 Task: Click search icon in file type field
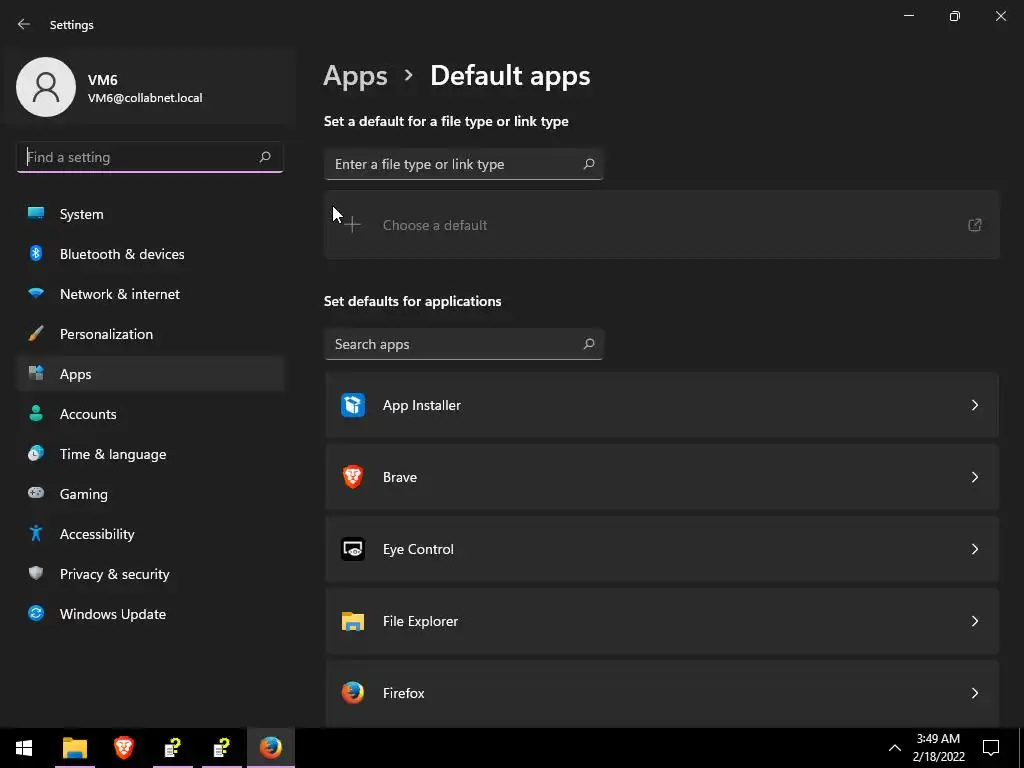tap(588, 164)
